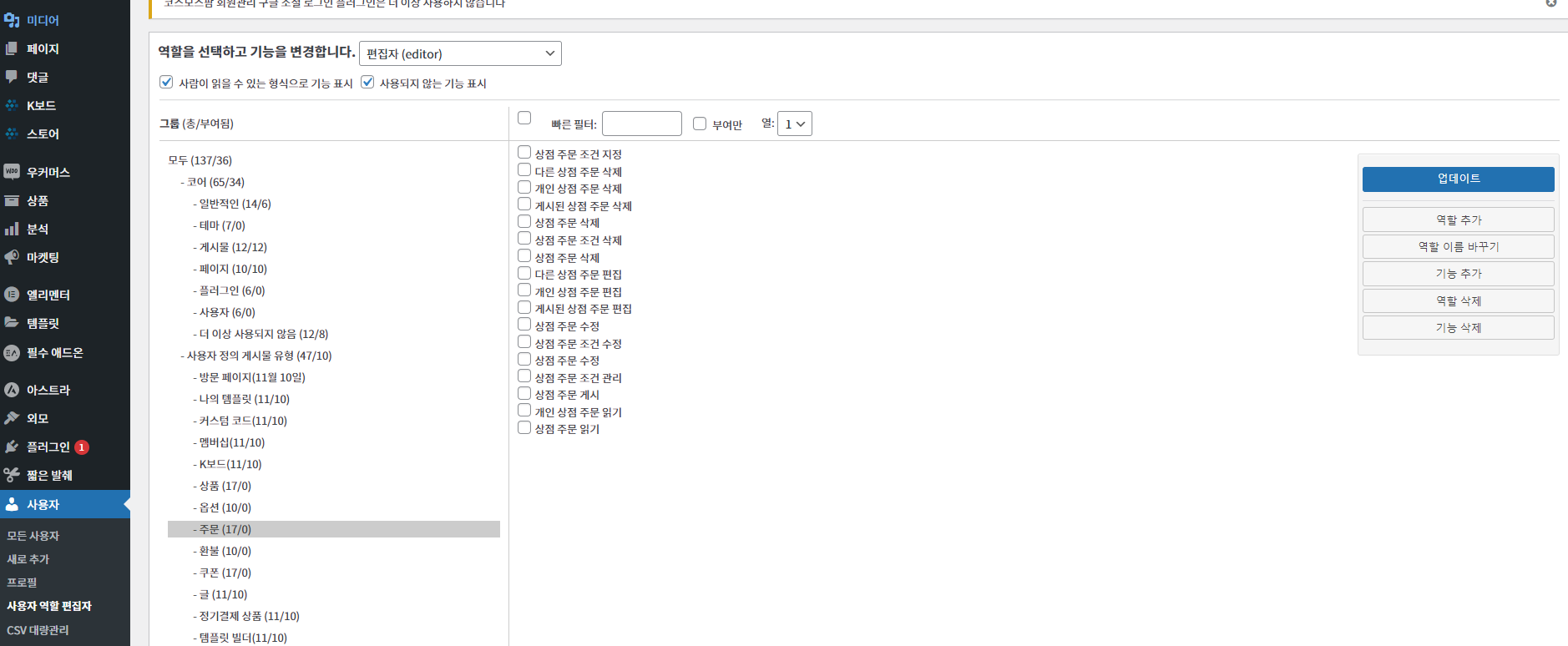
Task: Click the 필수 애드온 icon
Action: click(x=12, y=352)
